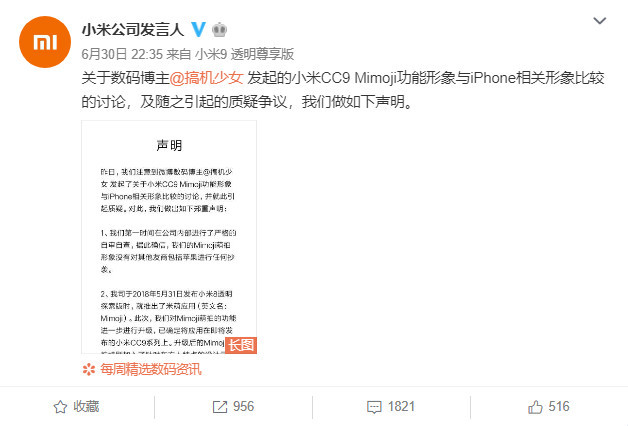Open the orange Xiaomi MI avatar
The width and height of the screenshot is (628, 426).
coord(45,42)
